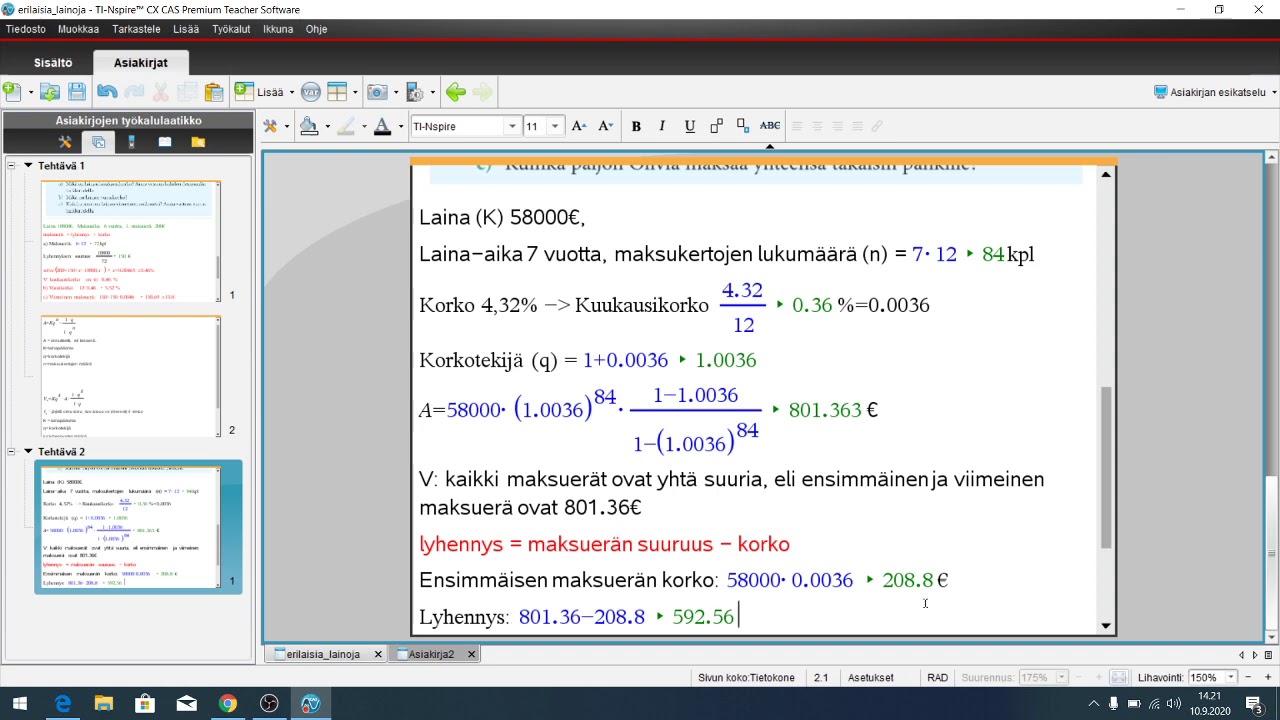
Task: Click the Notes tools wrench icon
Action: point(270,126)
